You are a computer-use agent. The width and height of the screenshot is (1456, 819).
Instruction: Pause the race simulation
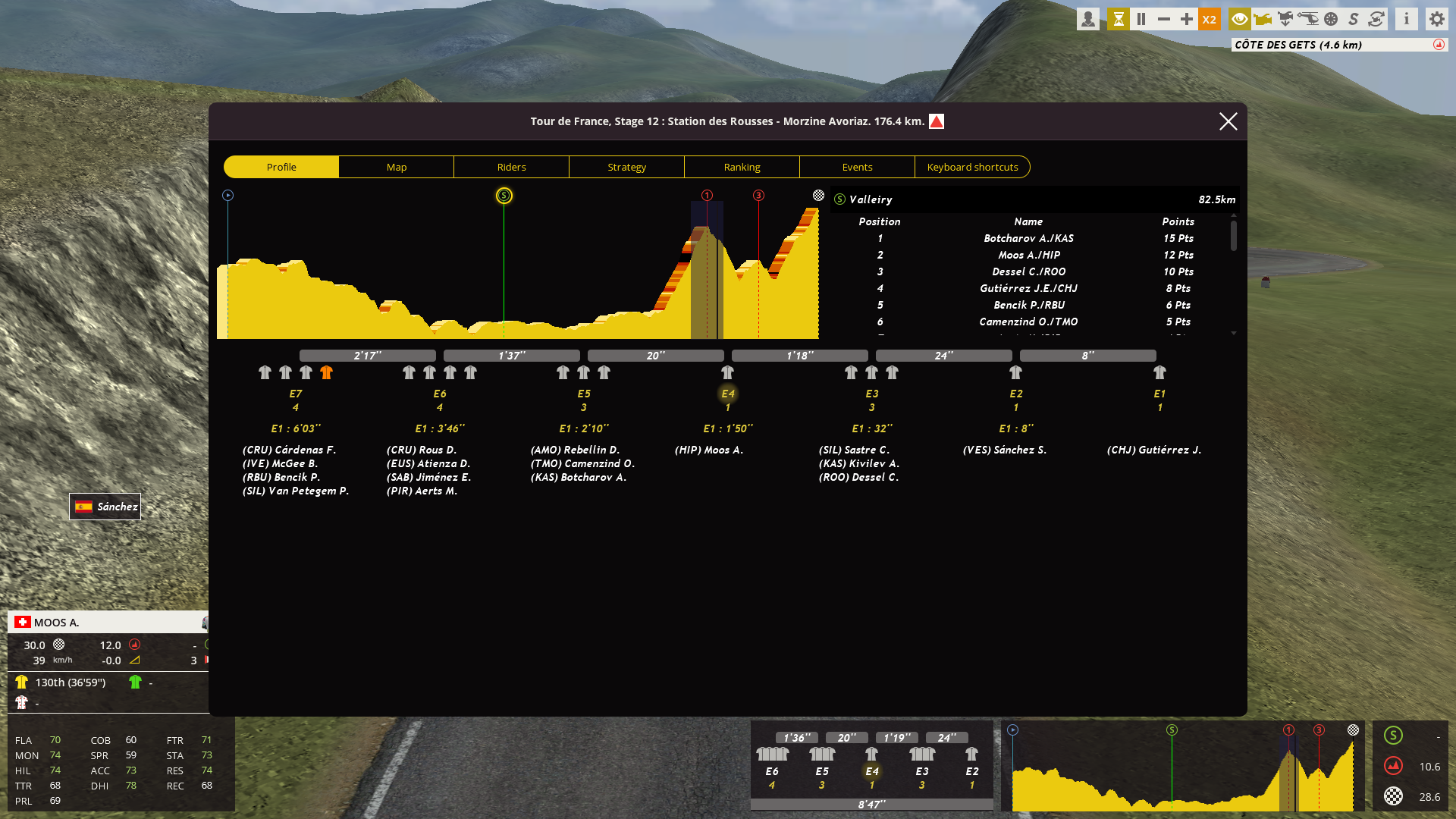click(x=1141, y=19)
